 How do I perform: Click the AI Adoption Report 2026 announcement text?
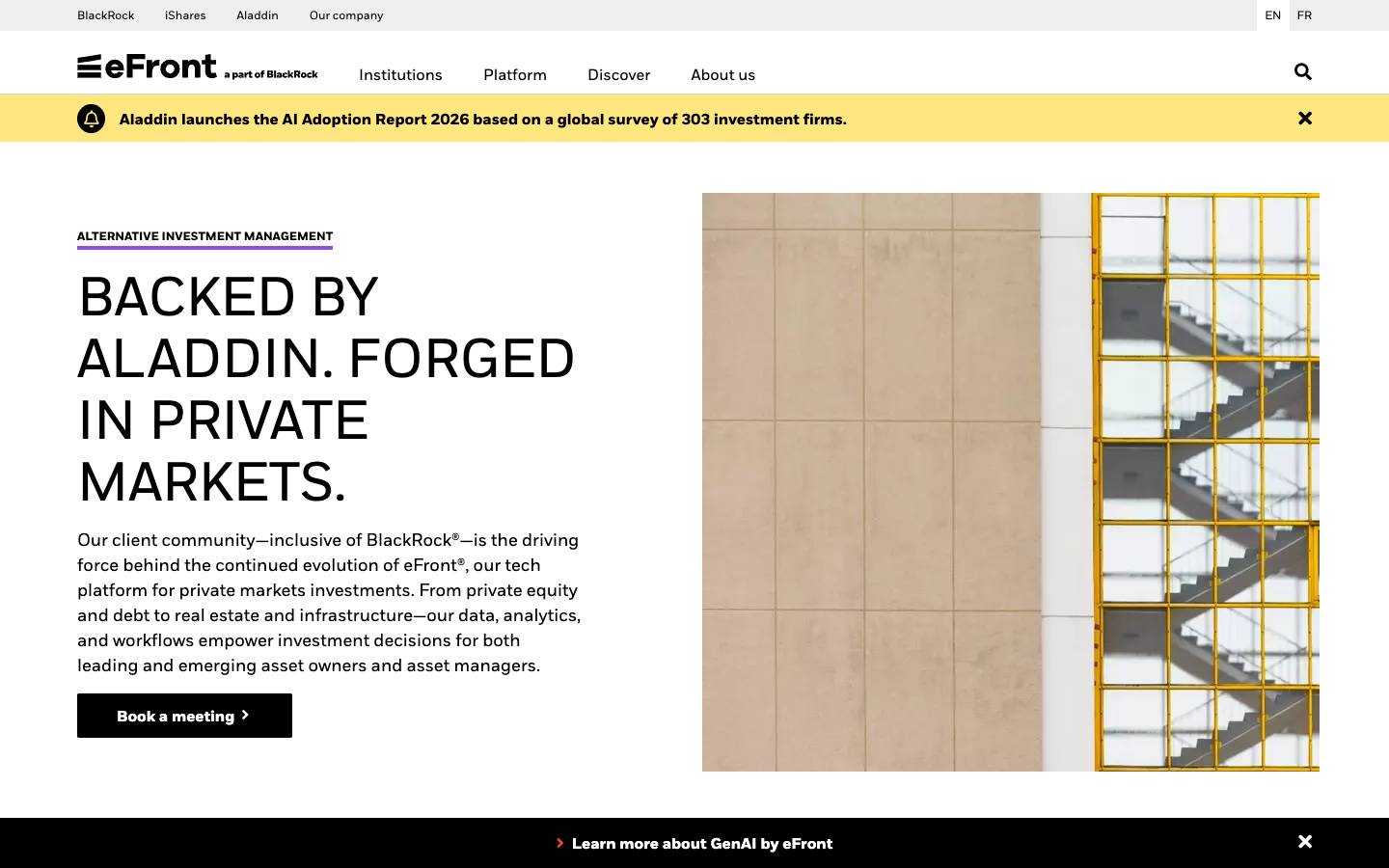pyautogui.click(x=482, y=120)
